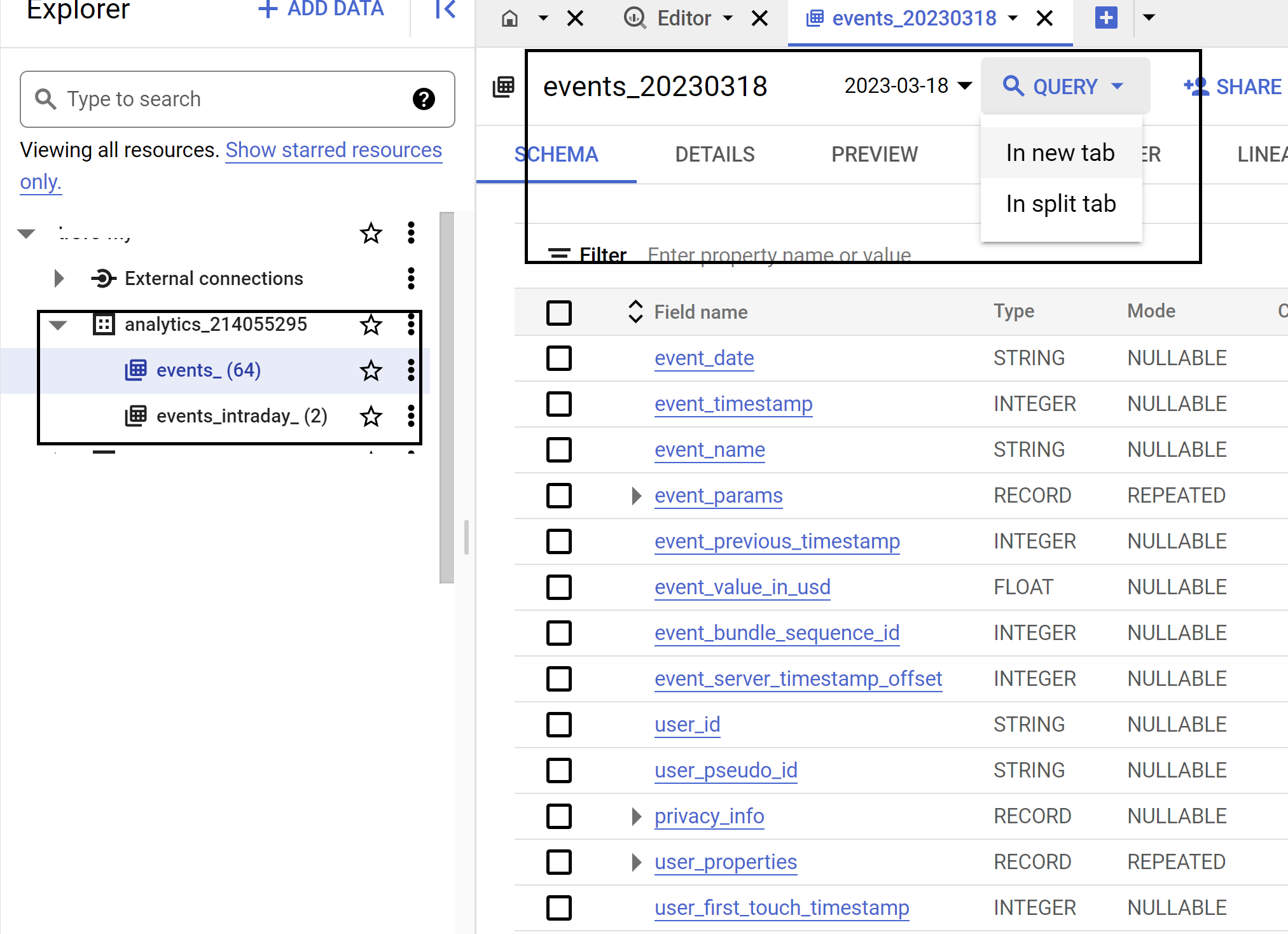Switch to the PREVIEW tab

pyautogui.click(x=874, y=155)
